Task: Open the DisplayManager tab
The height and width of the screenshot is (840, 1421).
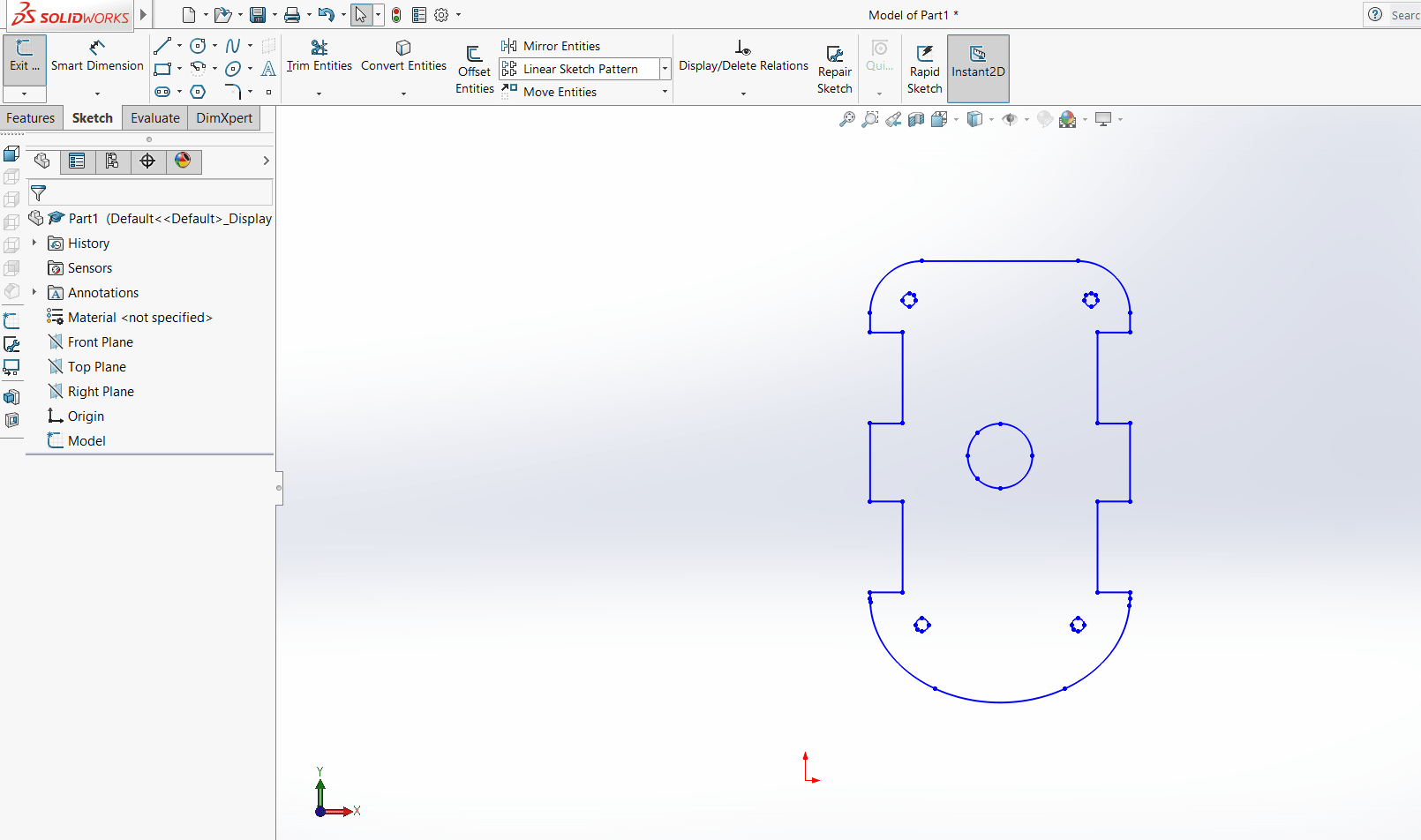Action: [183, 161]
